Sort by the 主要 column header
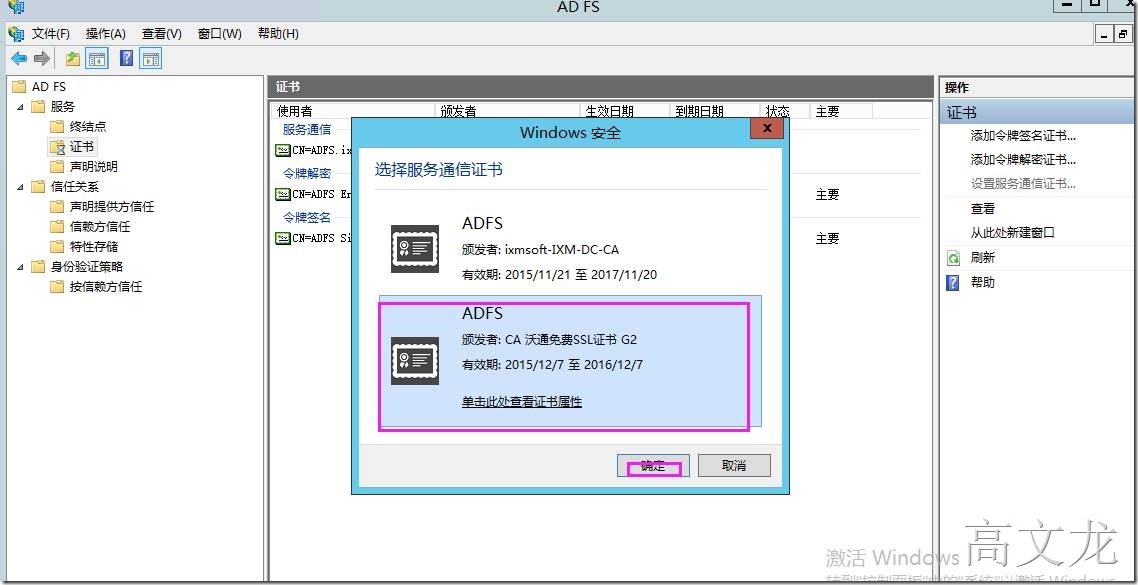1138x585 pixels. tap(841, 111)
